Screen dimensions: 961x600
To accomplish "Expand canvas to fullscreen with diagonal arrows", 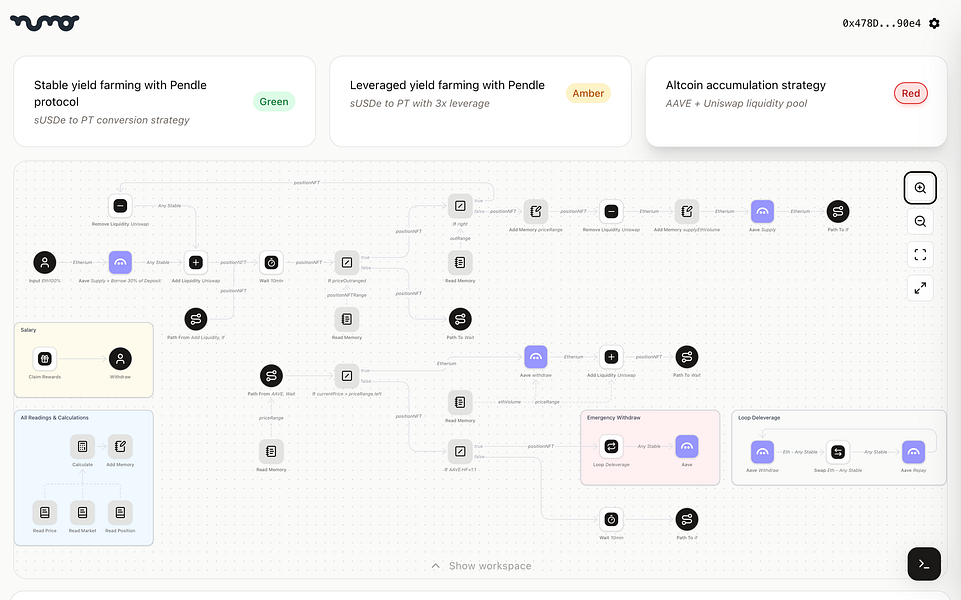I will click(x=920, y=287).
